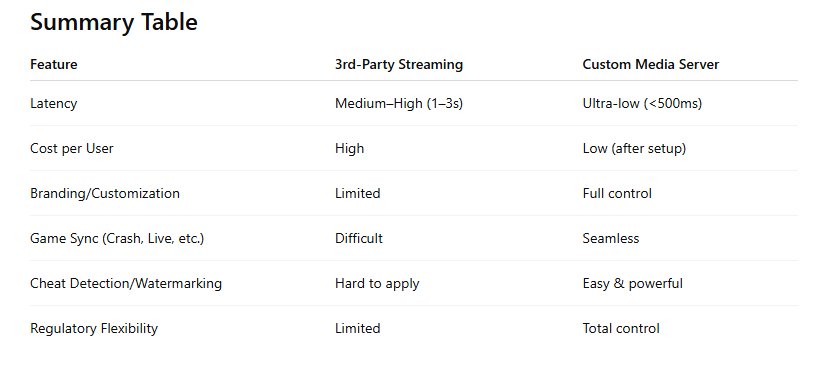This screenshot has height=378, width=815.
Task: Click the Summary Table heading
Action: (x=114, y=23)
